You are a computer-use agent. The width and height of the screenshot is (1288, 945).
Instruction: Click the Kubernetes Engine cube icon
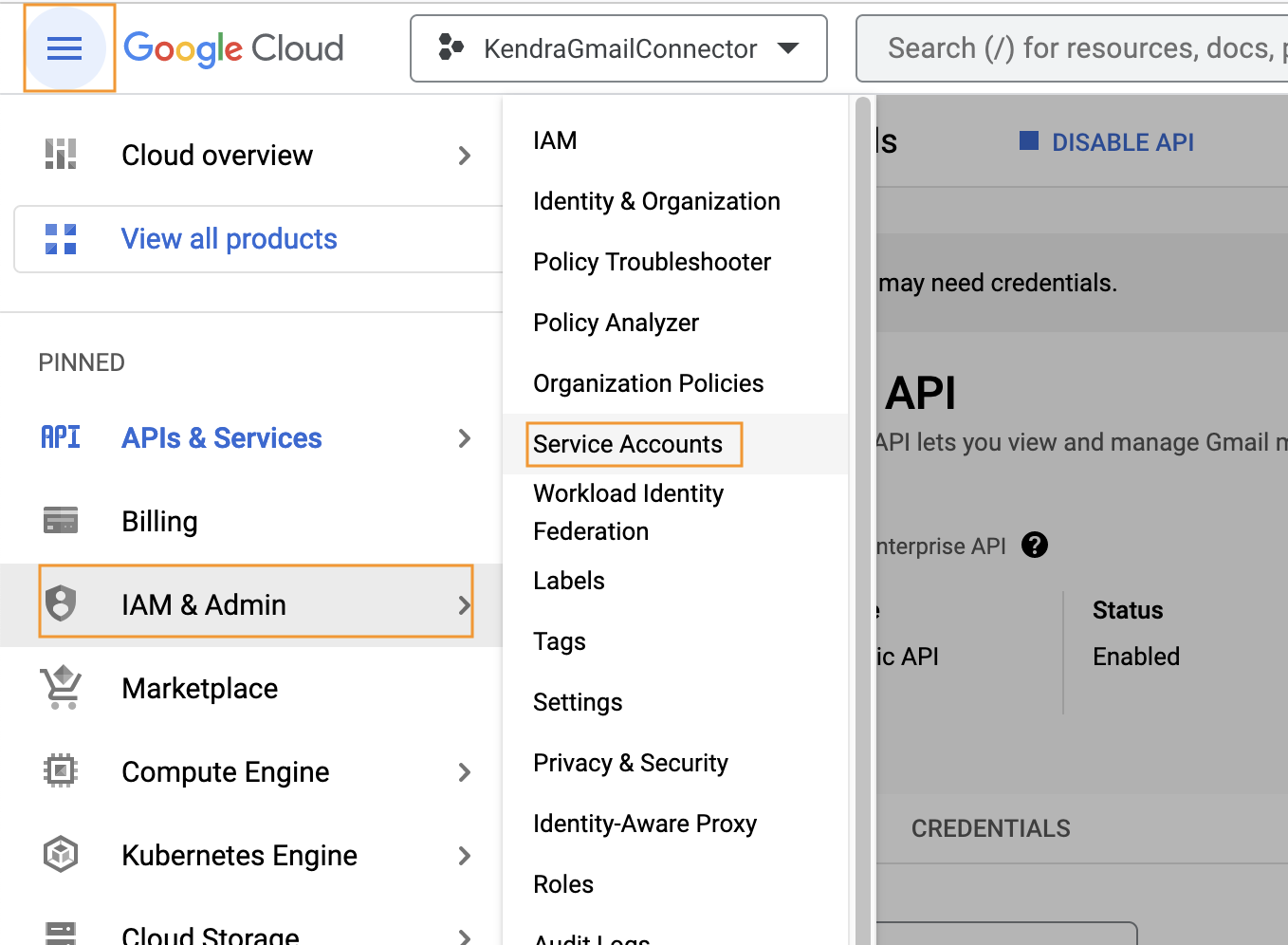point(61,855)
